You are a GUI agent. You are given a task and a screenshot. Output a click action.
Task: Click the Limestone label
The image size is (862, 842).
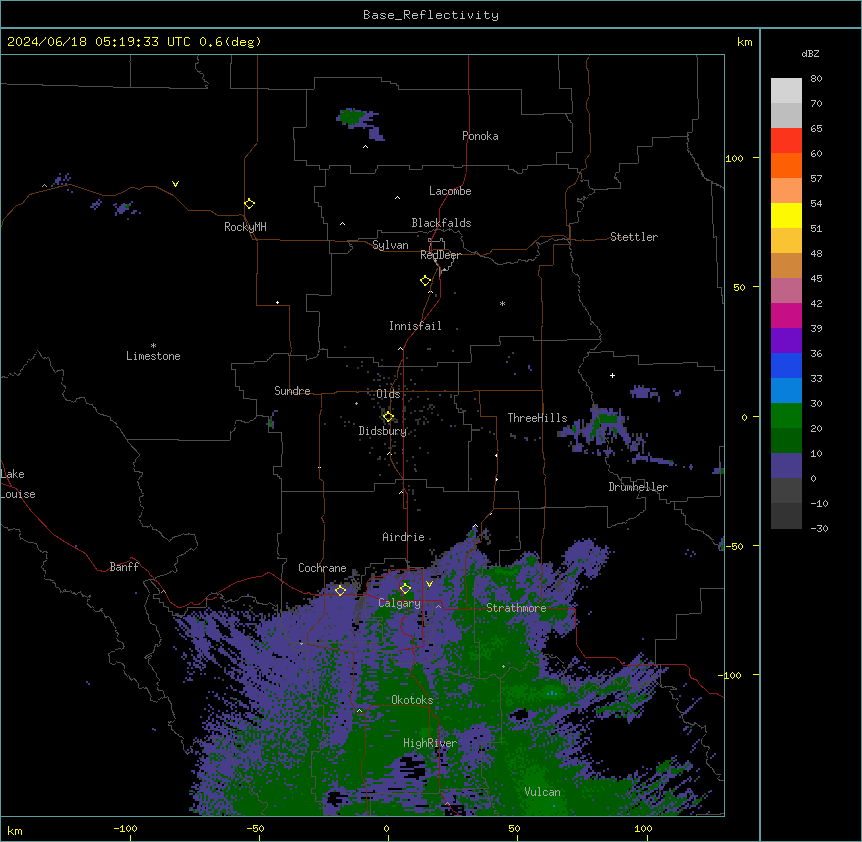click(153, 356)
